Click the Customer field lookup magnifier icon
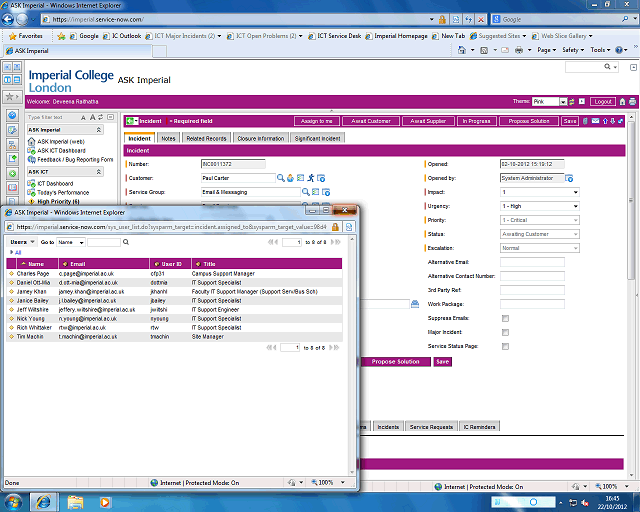This screenshot has height=512, width=640. click(x=281, y=177)
